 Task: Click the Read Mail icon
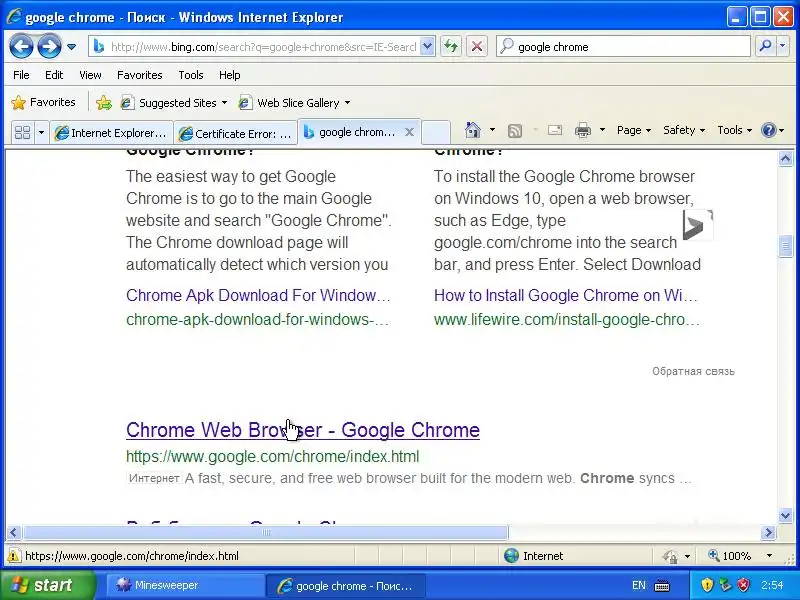555,131
